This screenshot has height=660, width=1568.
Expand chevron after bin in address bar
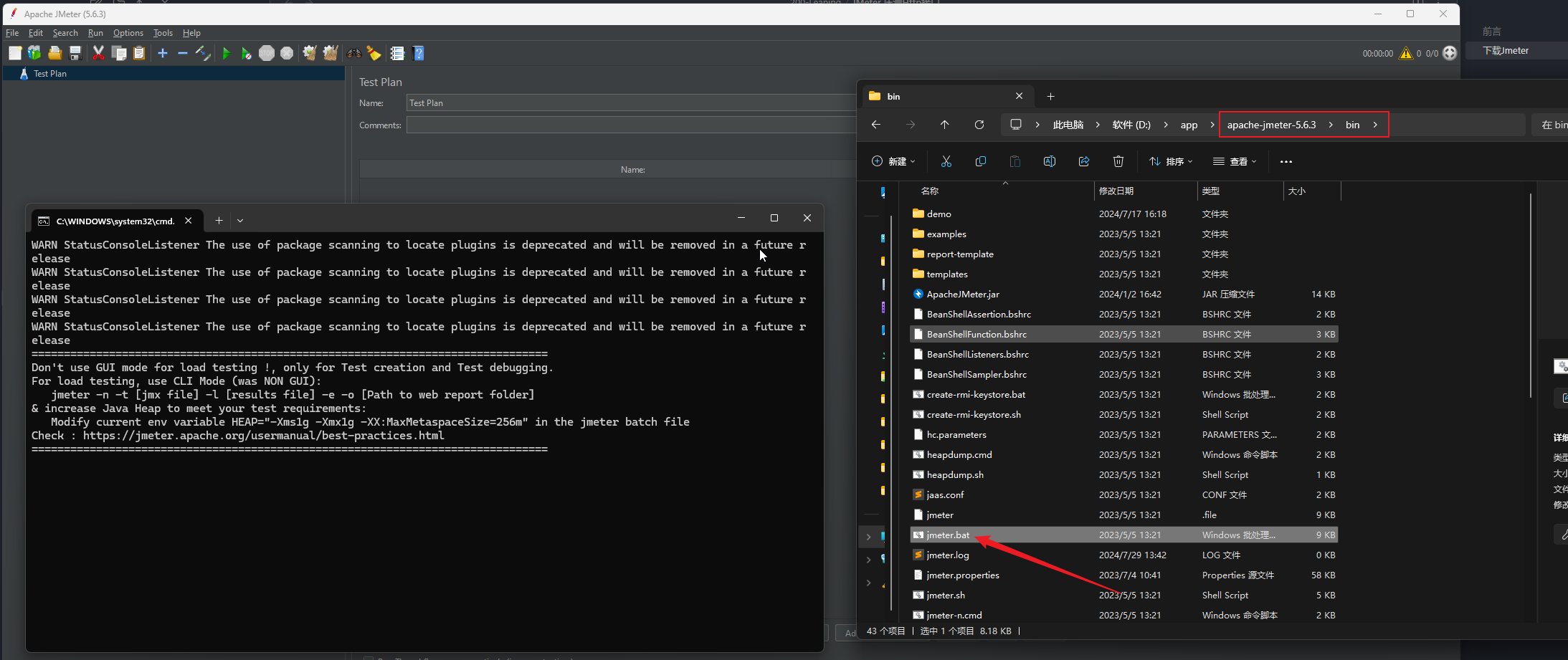click(x=1375, y=125)
